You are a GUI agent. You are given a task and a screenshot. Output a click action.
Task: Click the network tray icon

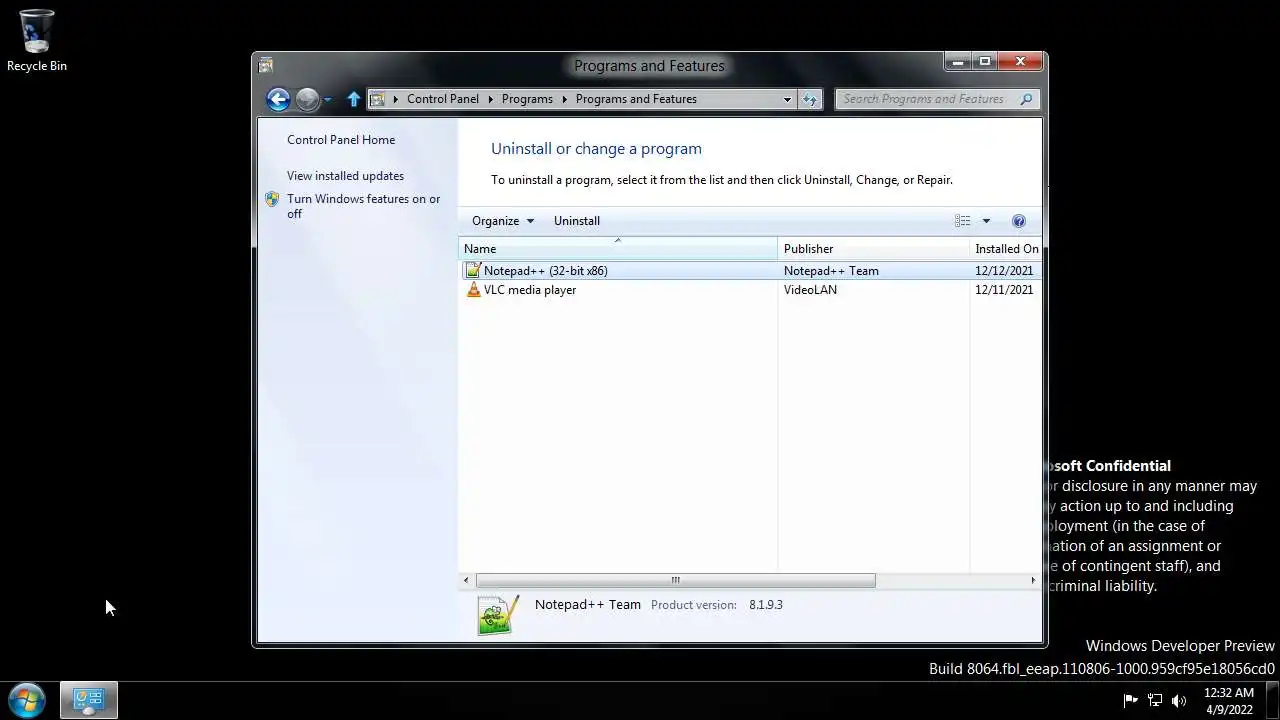[1155, 701]
